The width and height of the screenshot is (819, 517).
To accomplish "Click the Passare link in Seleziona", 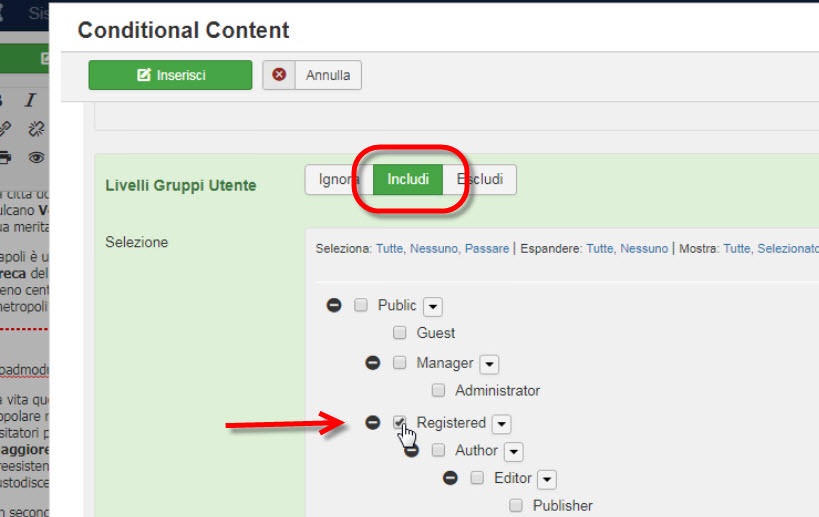I will pyautogui.click(x=486, y=248).
